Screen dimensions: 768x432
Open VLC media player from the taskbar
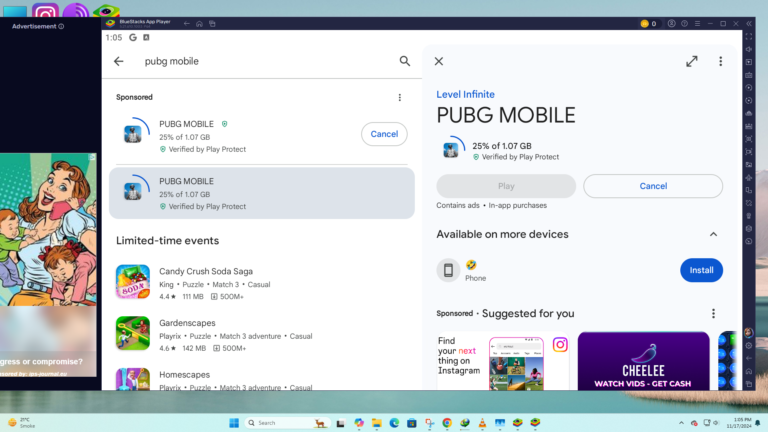tap(482, 423)
